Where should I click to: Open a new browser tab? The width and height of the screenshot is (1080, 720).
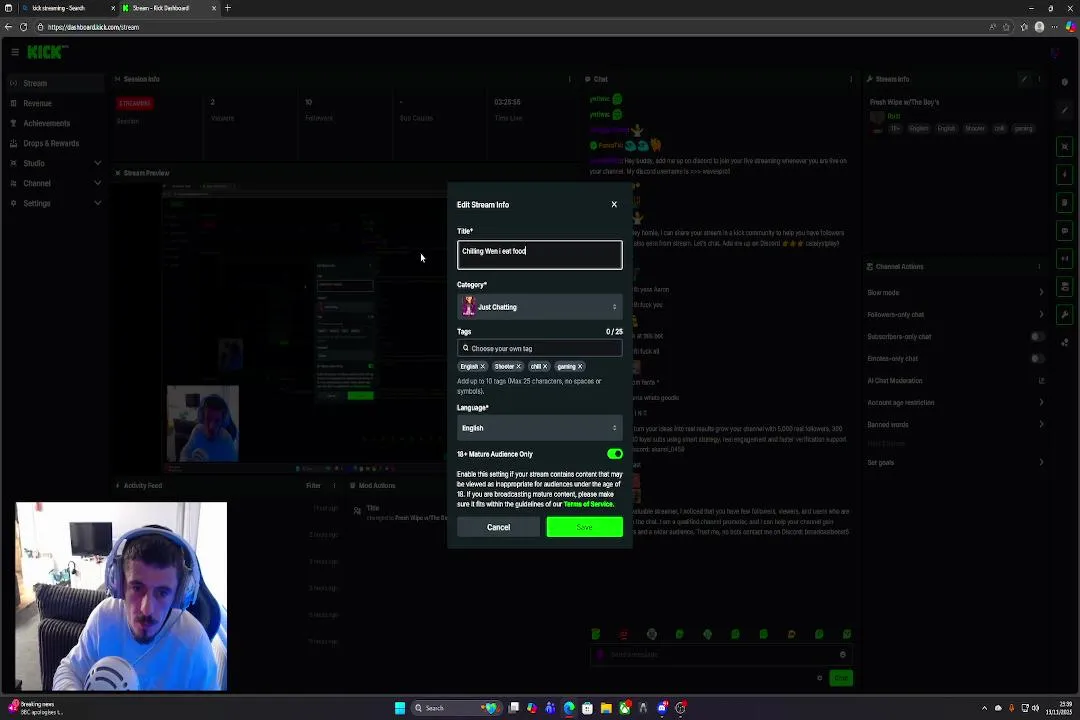click(228, 8)
